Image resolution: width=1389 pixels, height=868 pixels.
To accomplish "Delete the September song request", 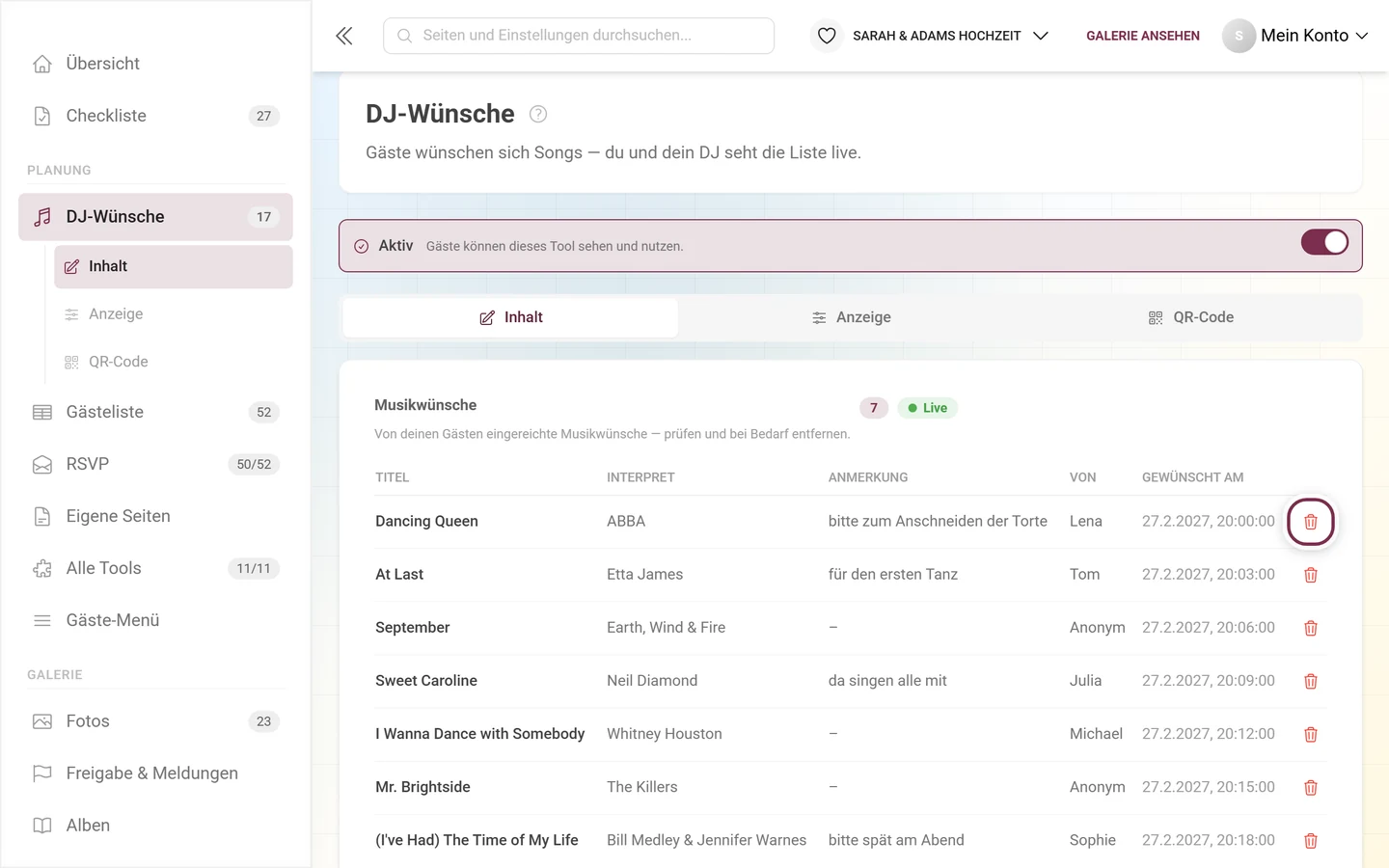I will click(x=1310, y=628).
